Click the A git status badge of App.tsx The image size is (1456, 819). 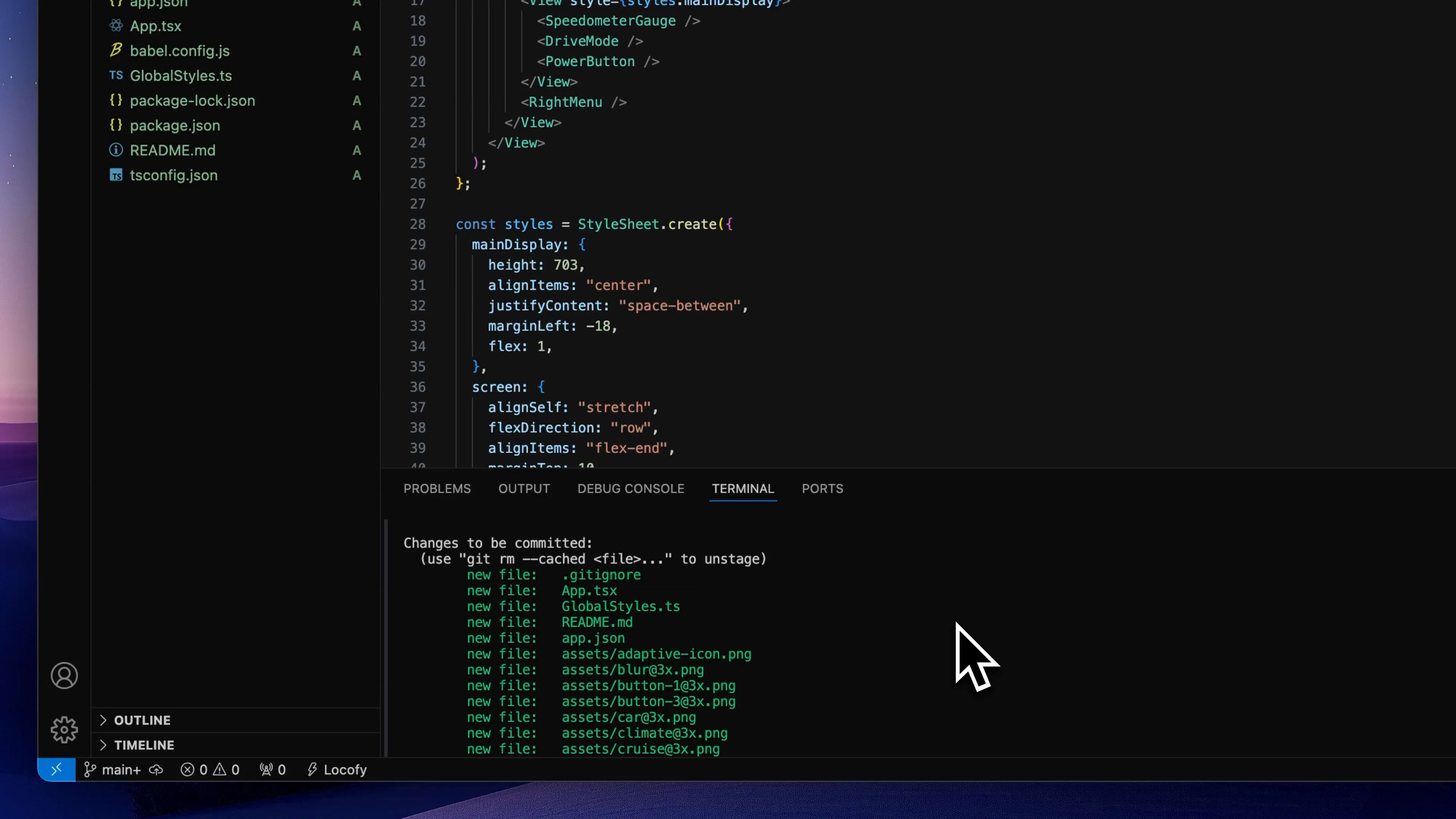coord(357,26)
